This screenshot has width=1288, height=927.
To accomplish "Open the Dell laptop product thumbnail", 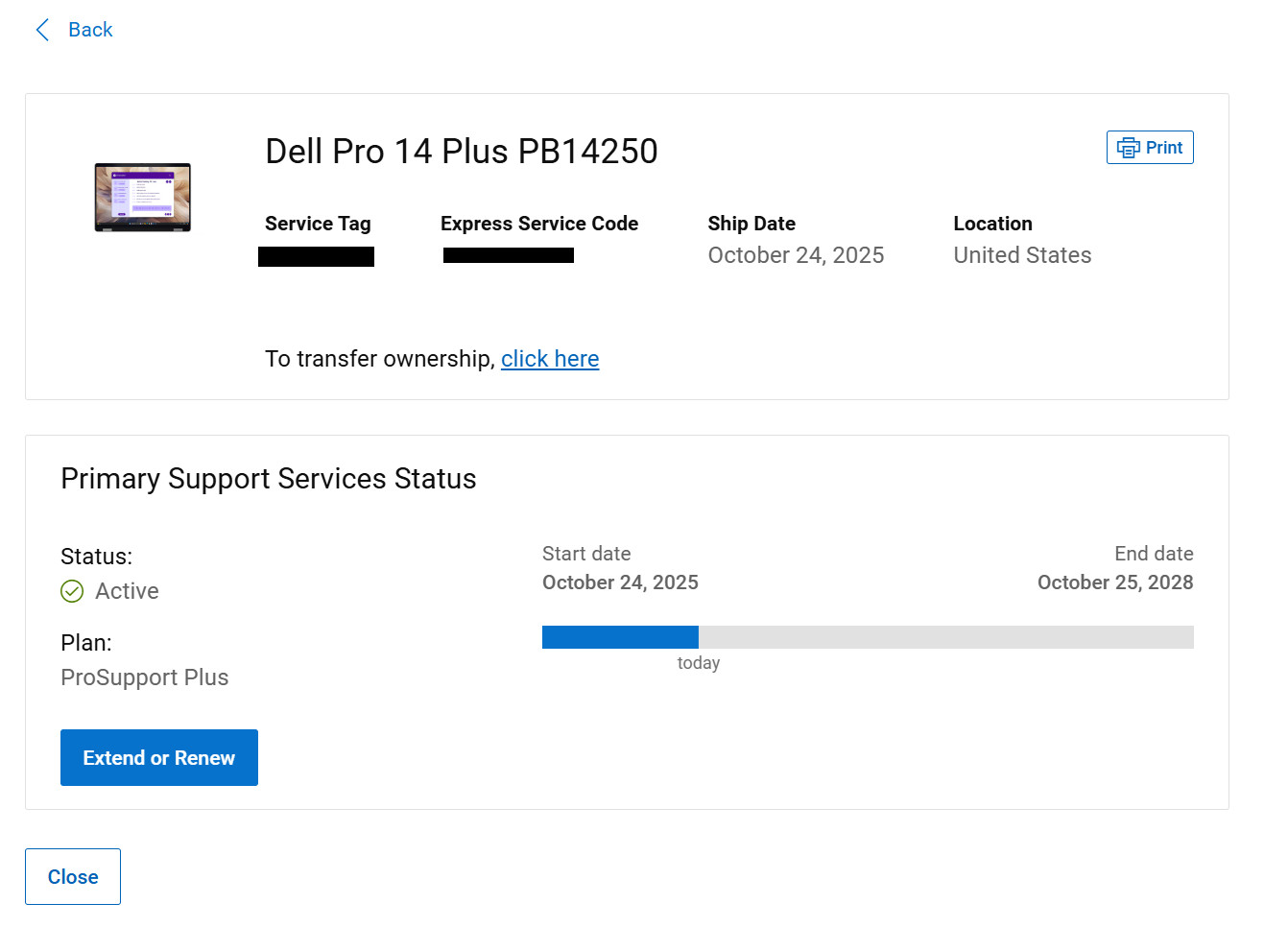I will (142, 198).
